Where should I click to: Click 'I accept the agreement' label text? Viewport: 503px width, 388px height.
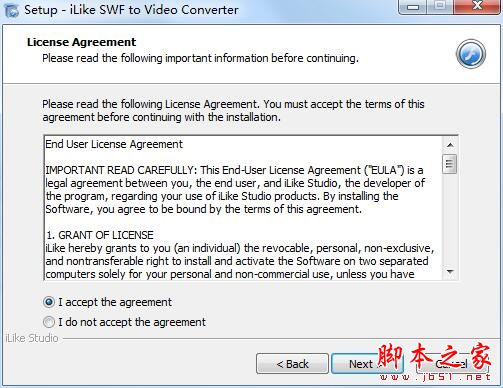pyautogui.click(x=115, y=302)
